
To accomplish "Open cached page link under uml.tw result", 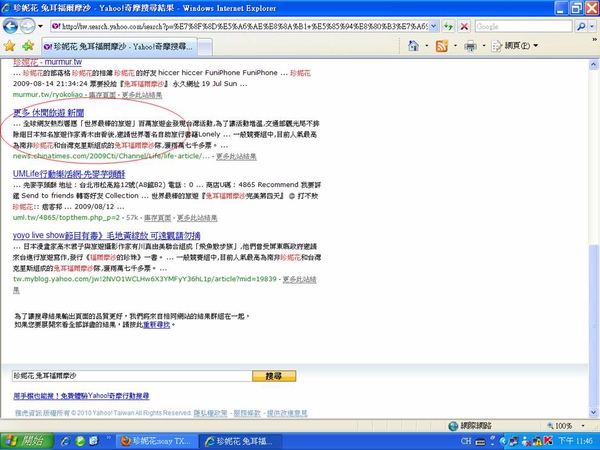I will click(x=157, y=218).
